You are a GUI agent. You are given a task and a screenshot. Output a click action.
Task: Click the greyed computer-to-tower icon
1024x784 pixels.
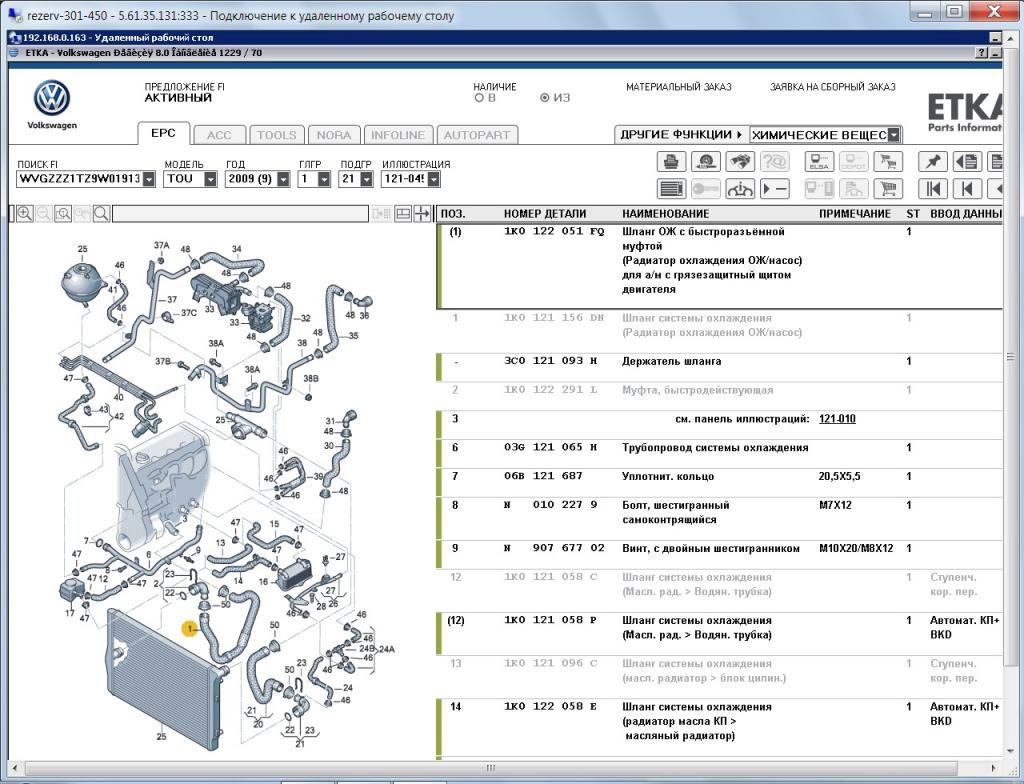819,189
